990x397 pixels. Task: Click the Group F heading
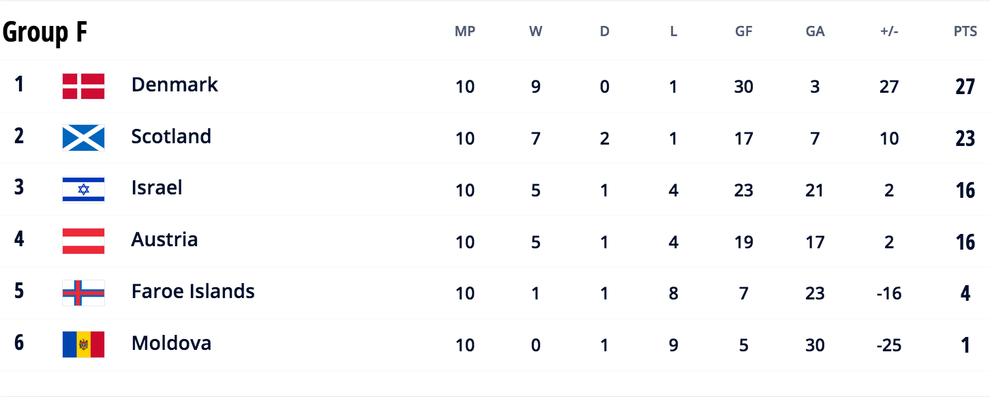[x=44, y=33]
